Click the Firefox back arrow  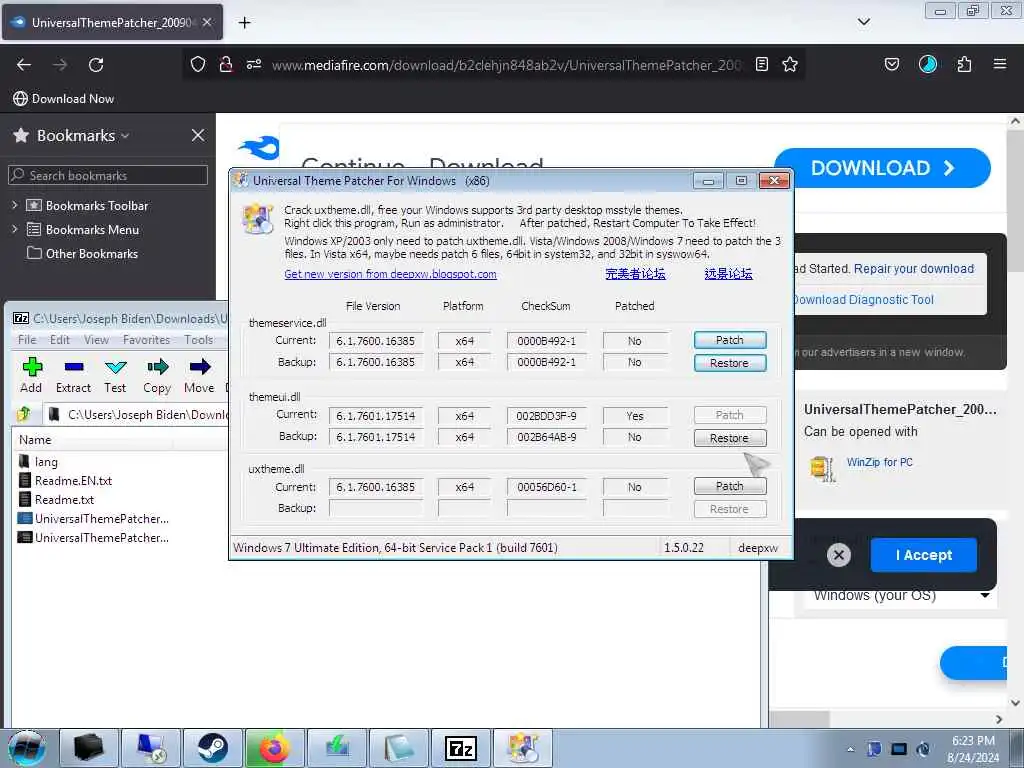(x=24, y=65)
